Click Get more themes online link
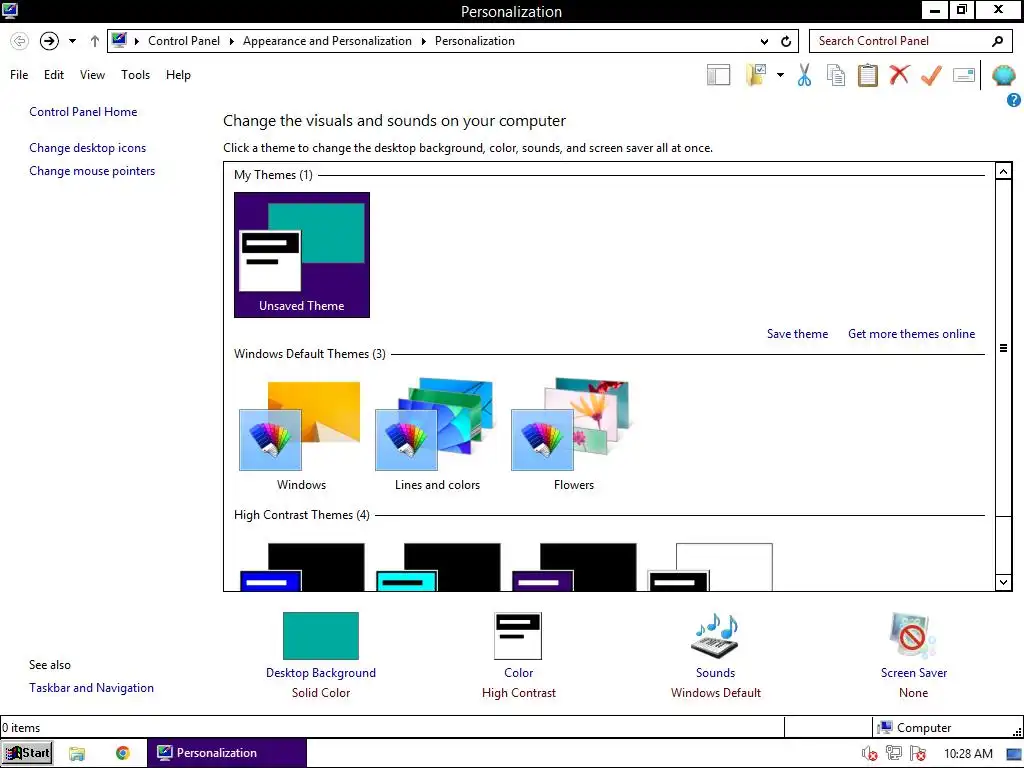 (x=911, y=334)
